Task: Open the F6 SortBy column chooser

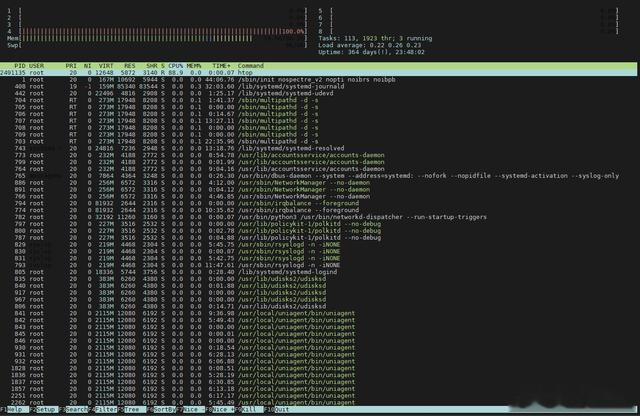Action: click(161, 409)
